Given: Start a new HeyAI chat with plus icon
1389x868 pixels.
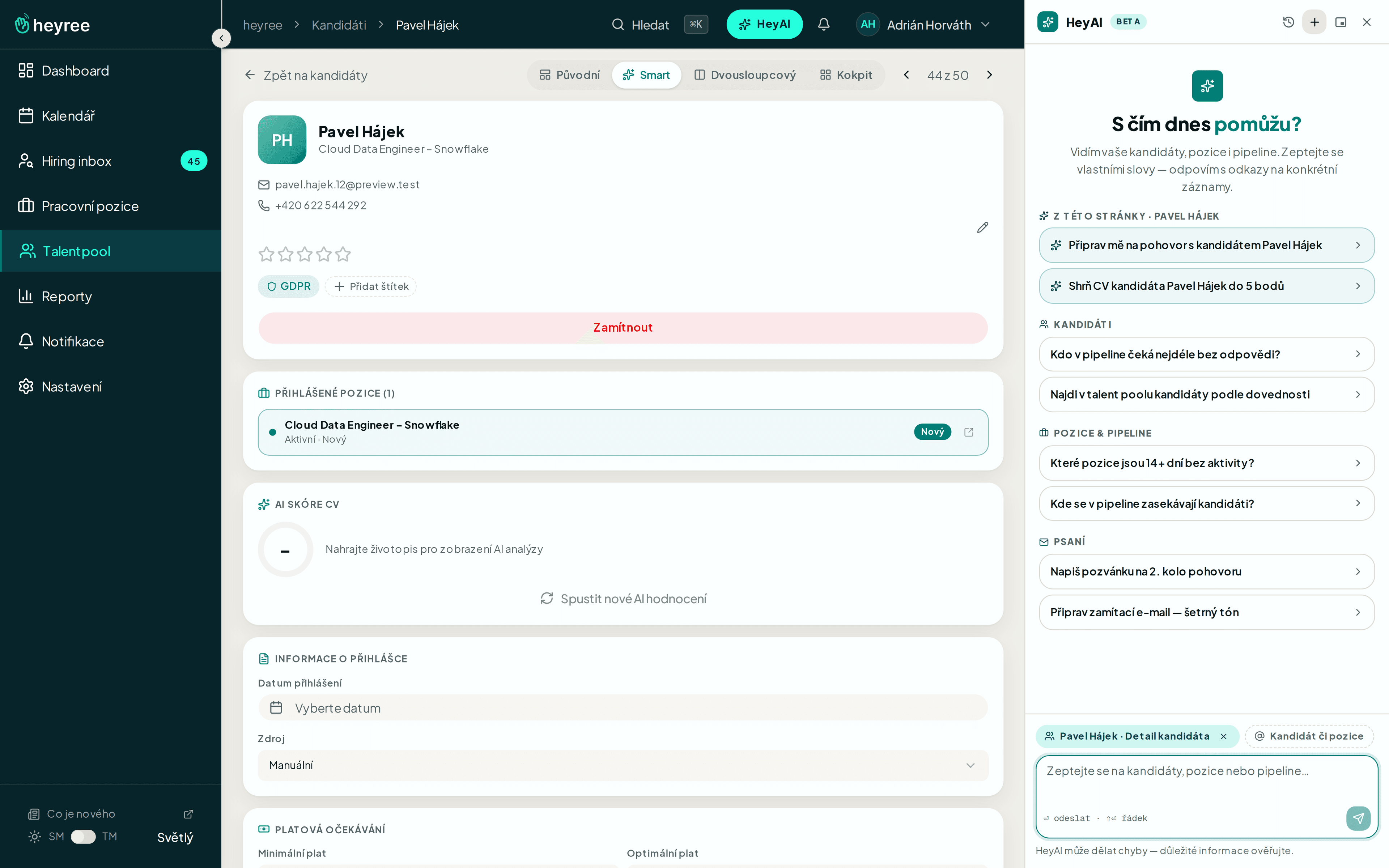Looking at the screenshot, I should [1314, 22].
